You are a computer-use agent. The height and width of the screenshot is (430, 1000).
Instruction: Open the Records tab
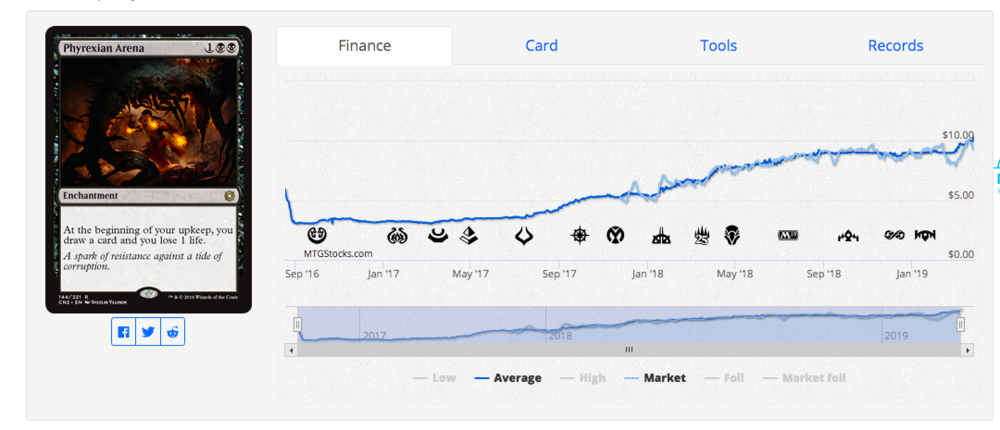point(895,46)
